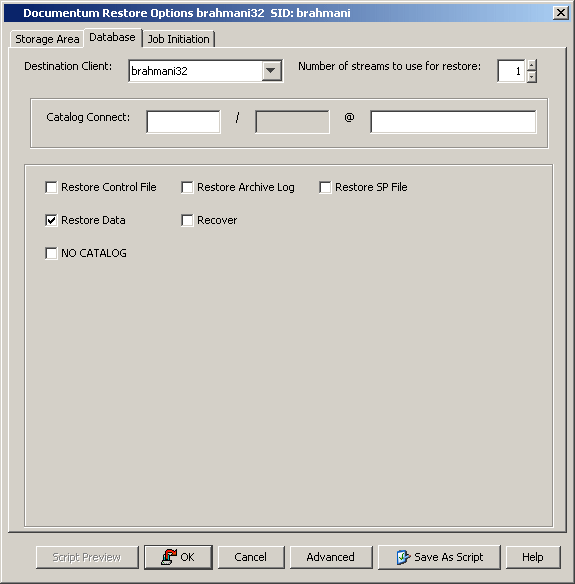This screenshot has width=575, height=584.
Task: Click the Catalog Connect service field after @
Action: (453, 121)
